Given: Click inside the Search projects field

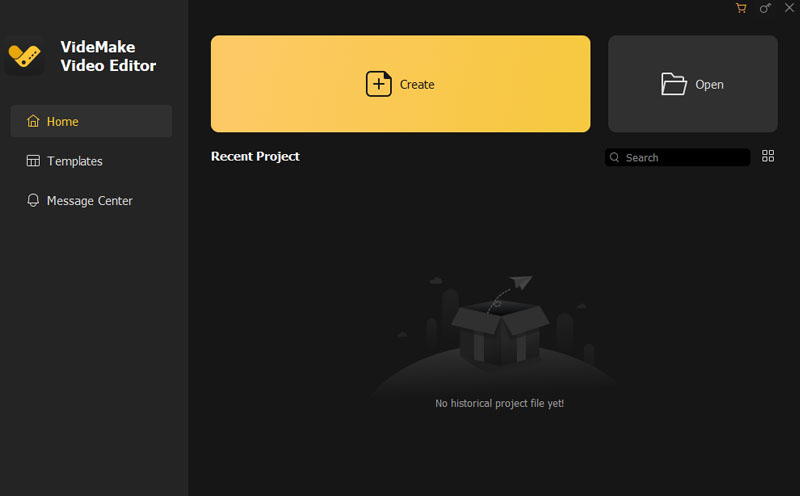Looking at the screenshot, I should point(678,157).
